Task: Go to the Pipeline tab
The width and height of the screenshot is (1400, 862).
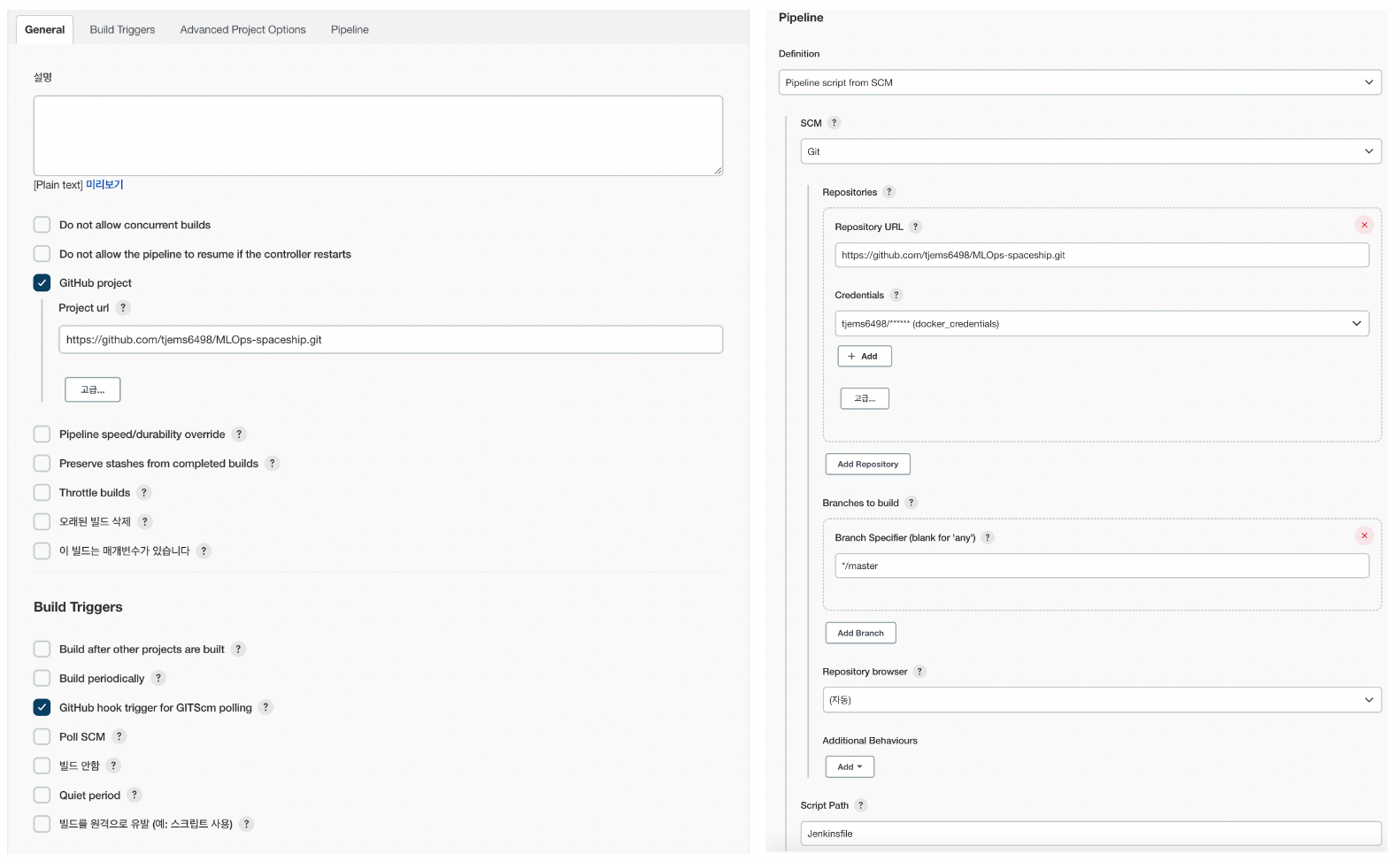Action: [x=350, y=29]
